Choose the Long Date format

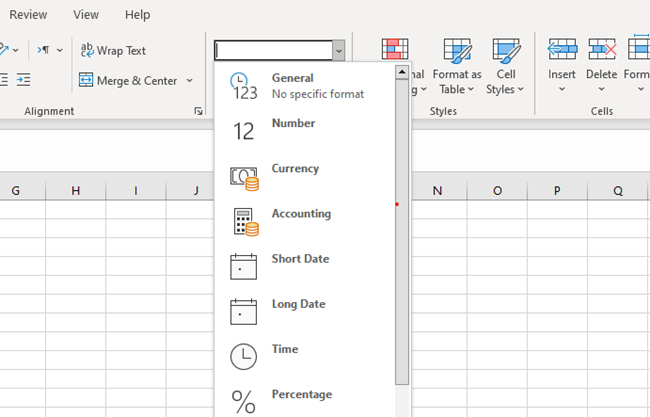297,304
